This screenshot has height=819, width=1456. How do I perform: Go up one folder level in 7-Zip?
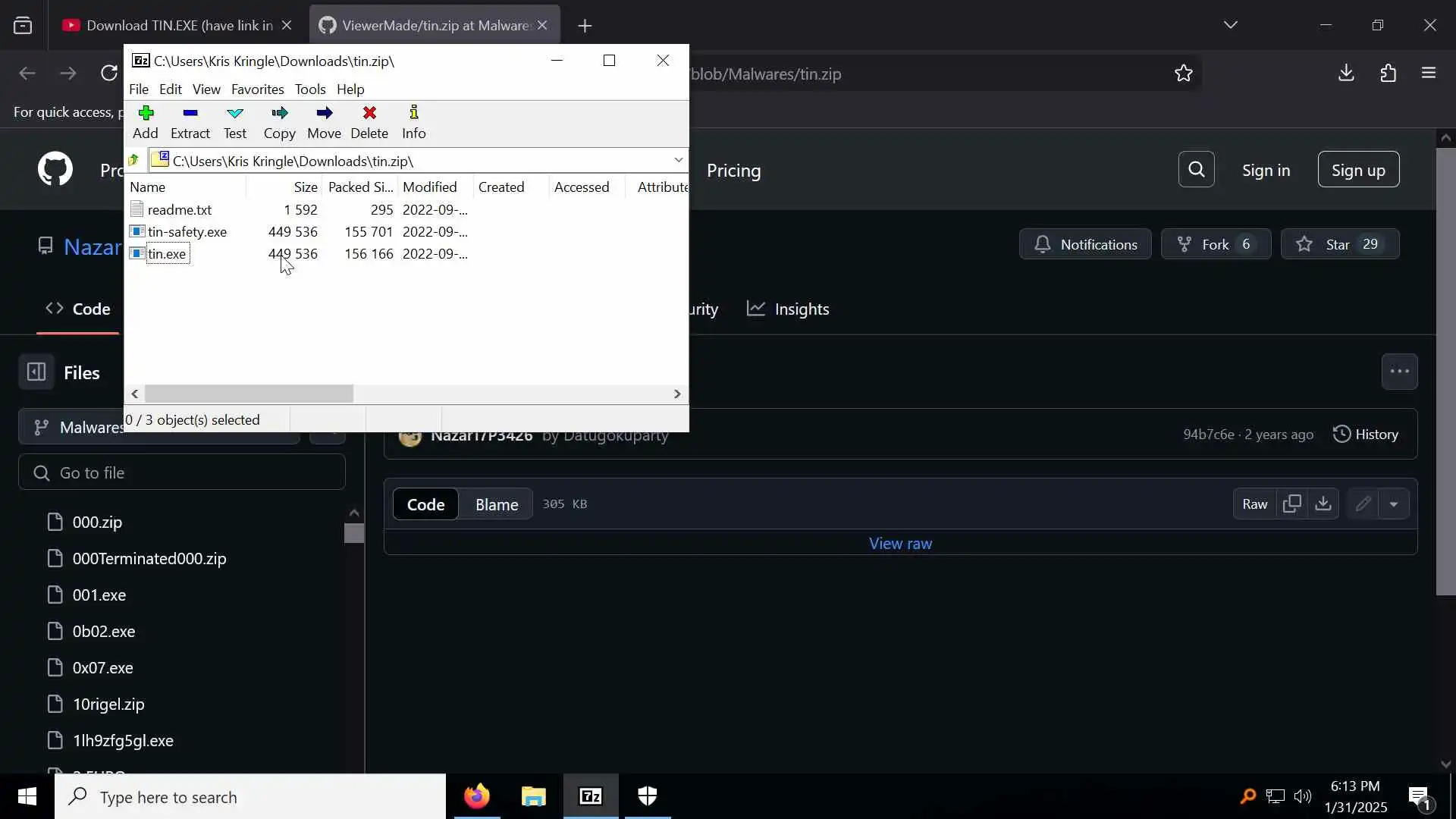pos(134,161)
